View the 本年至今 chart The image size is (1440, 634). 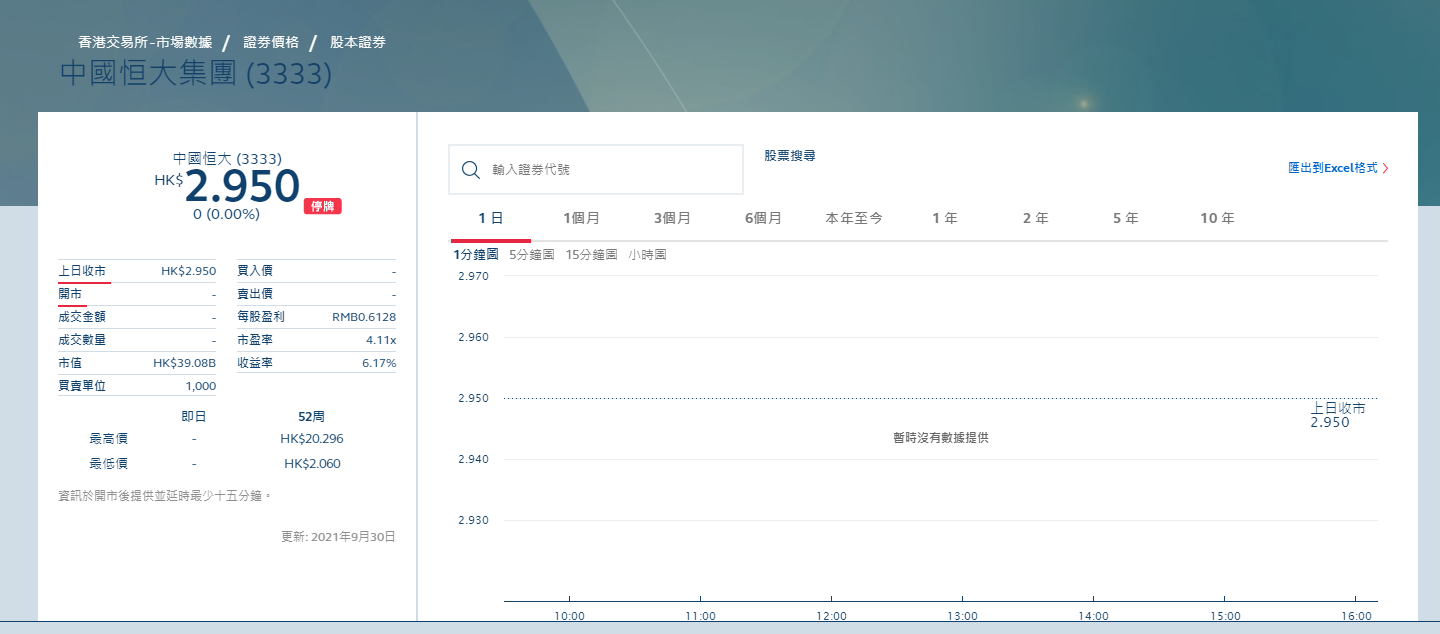(x=854, y=217)
